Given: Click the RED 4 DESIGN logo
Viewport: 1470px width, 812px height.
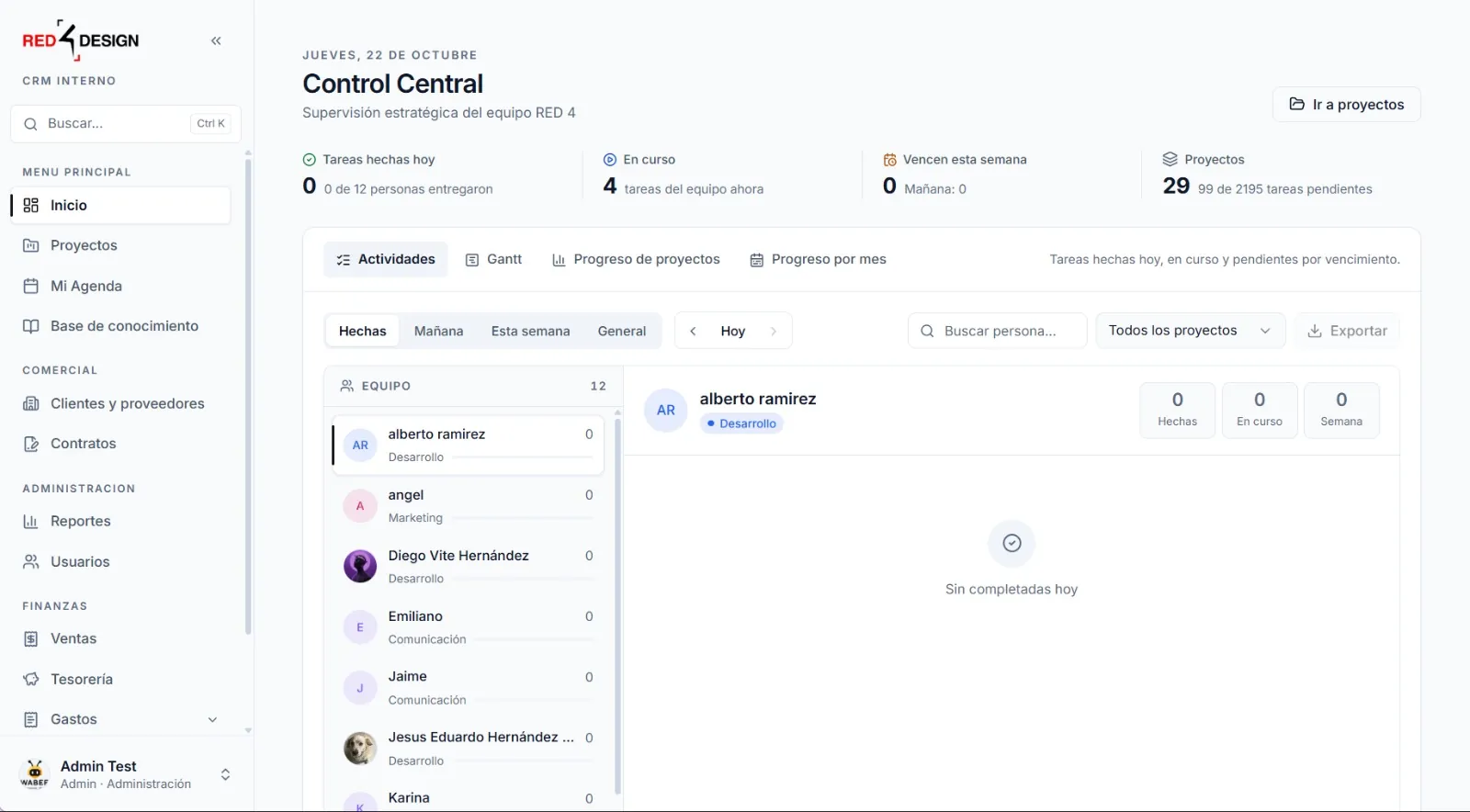Looking at the screenshot, I should pyautogui.click(x=81, y=40).
